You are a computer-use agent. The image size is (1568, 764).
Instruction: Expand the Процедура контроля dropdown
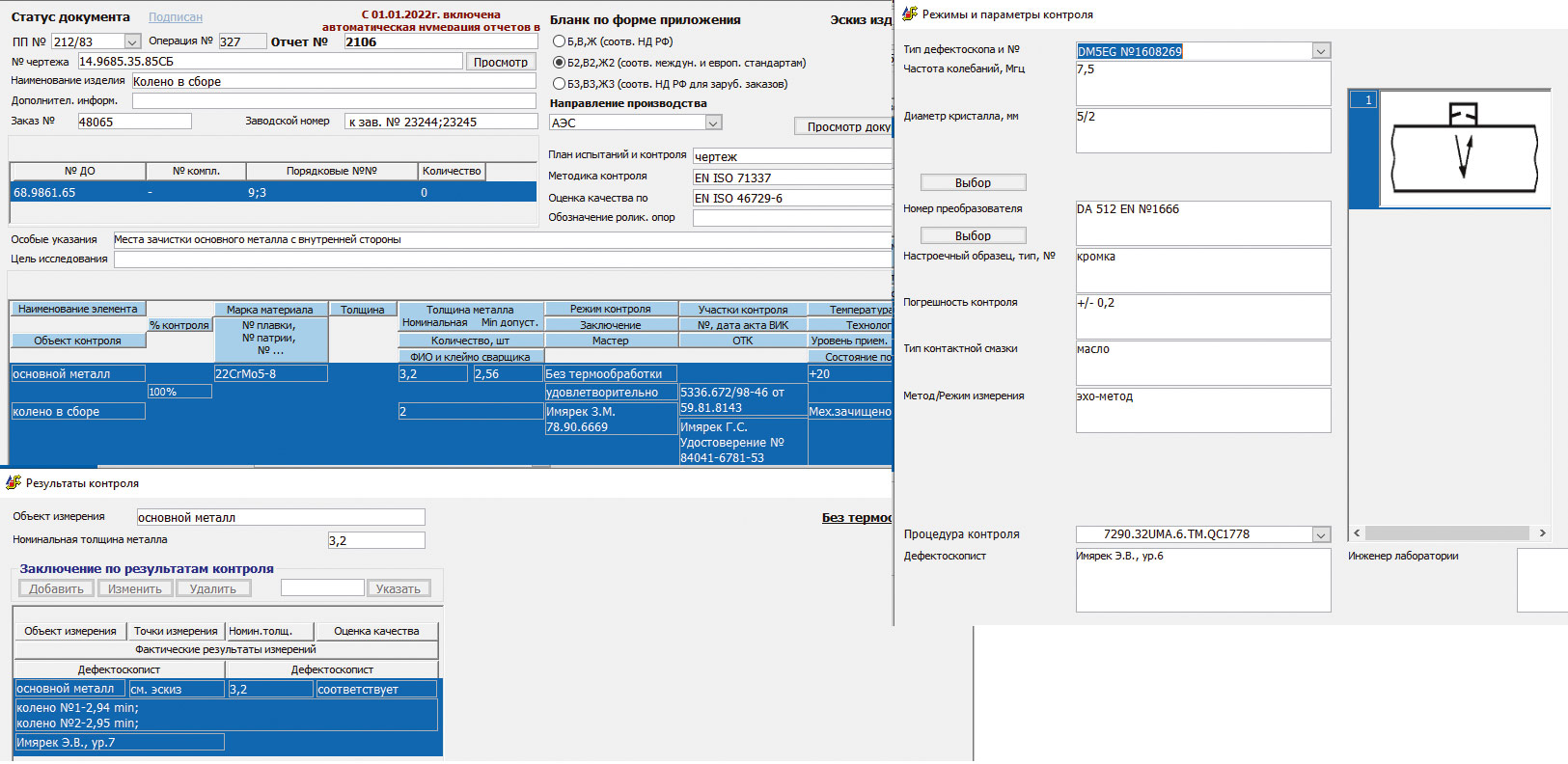pyautogui.click(x=1321, y=534)
